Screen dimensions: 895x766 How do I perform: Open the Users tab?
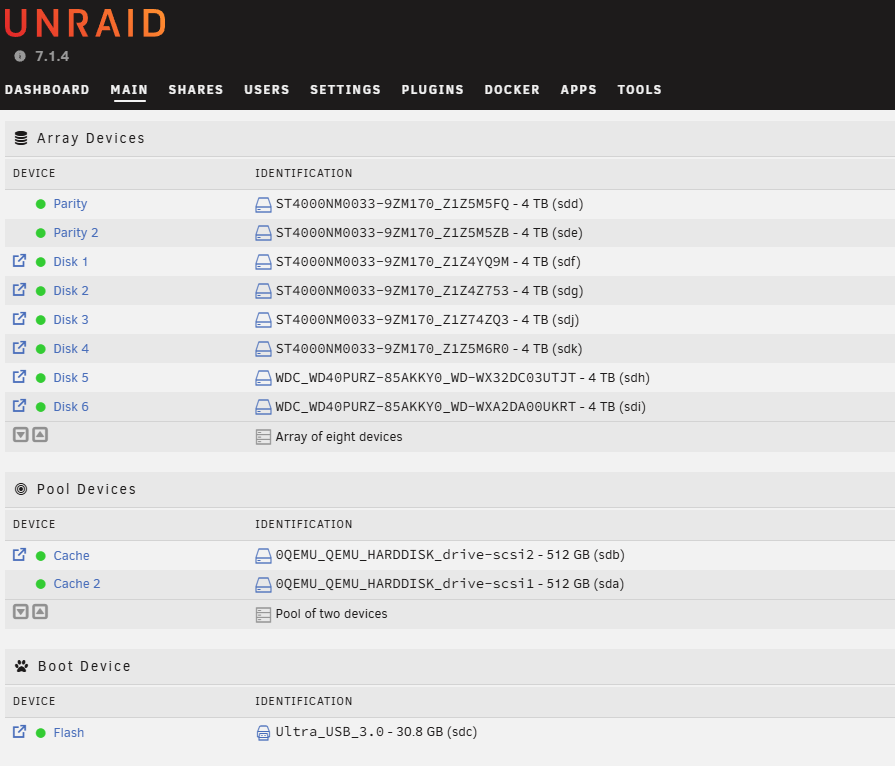(267, 90)
